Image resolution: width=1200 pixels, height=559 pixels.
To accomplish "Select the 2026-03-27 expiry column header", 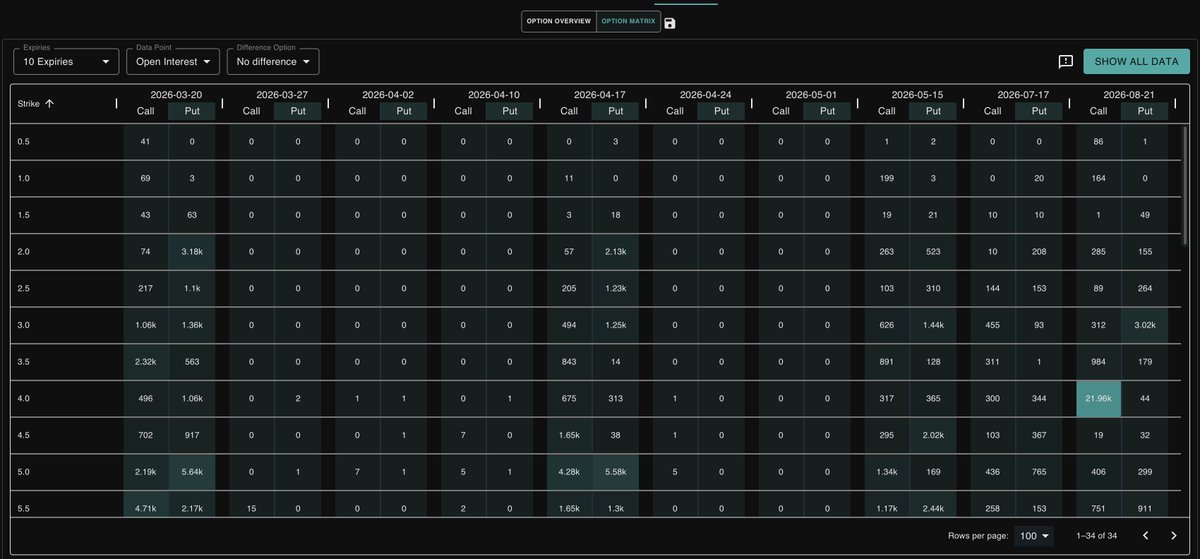I will 282,95.
